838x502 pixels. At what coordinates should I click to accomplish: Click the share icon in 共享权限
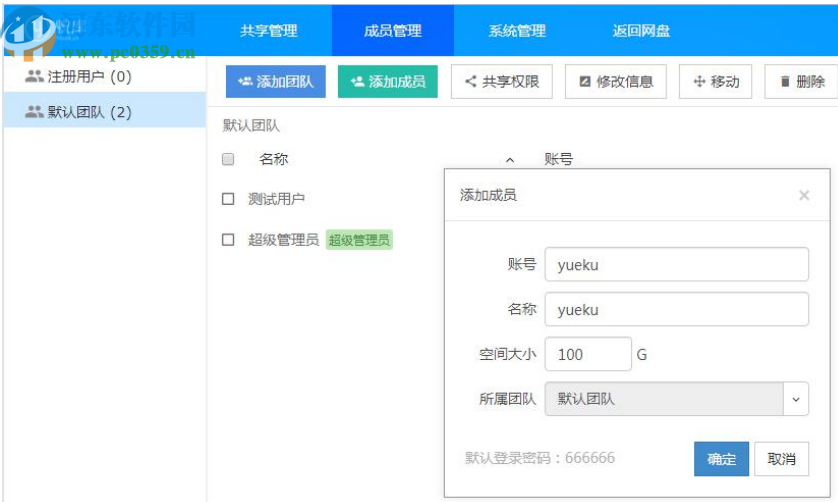click(x=470, y=81)
